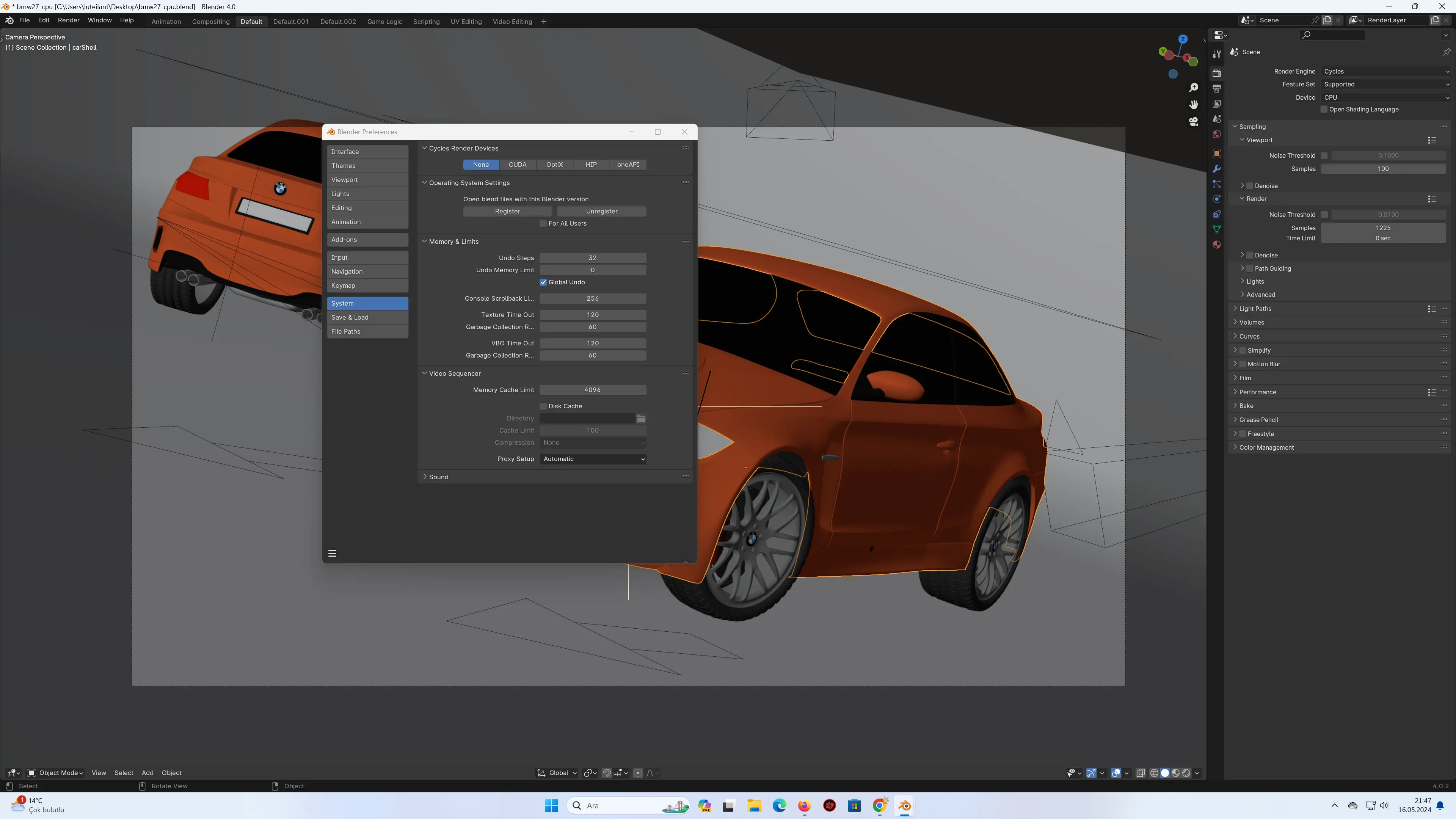This screenshot has height=819, width=1456.
Task: Open the Light Paths presets list icon
Action: 1431,309
